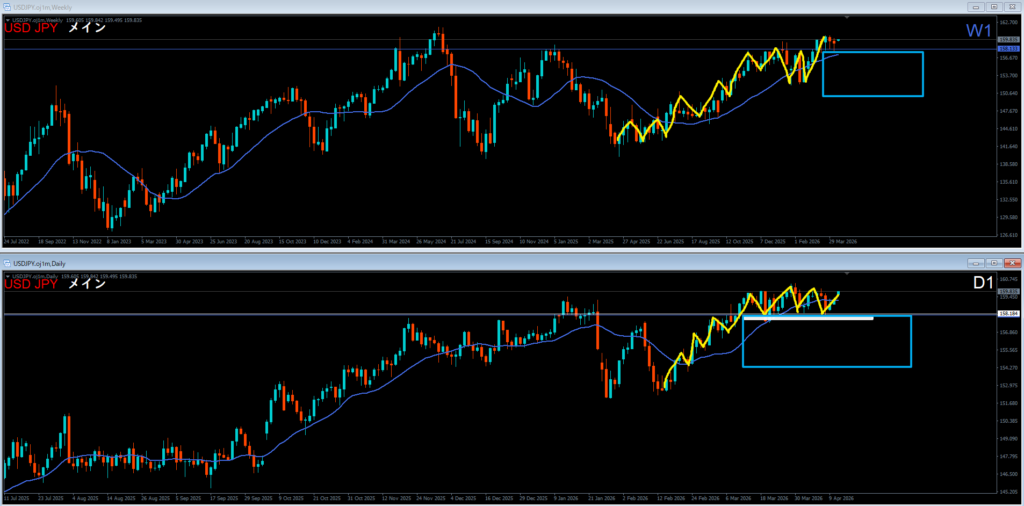Click the Weekly chart window title icon
This screenshot has height=506, width=1024.
6,7
